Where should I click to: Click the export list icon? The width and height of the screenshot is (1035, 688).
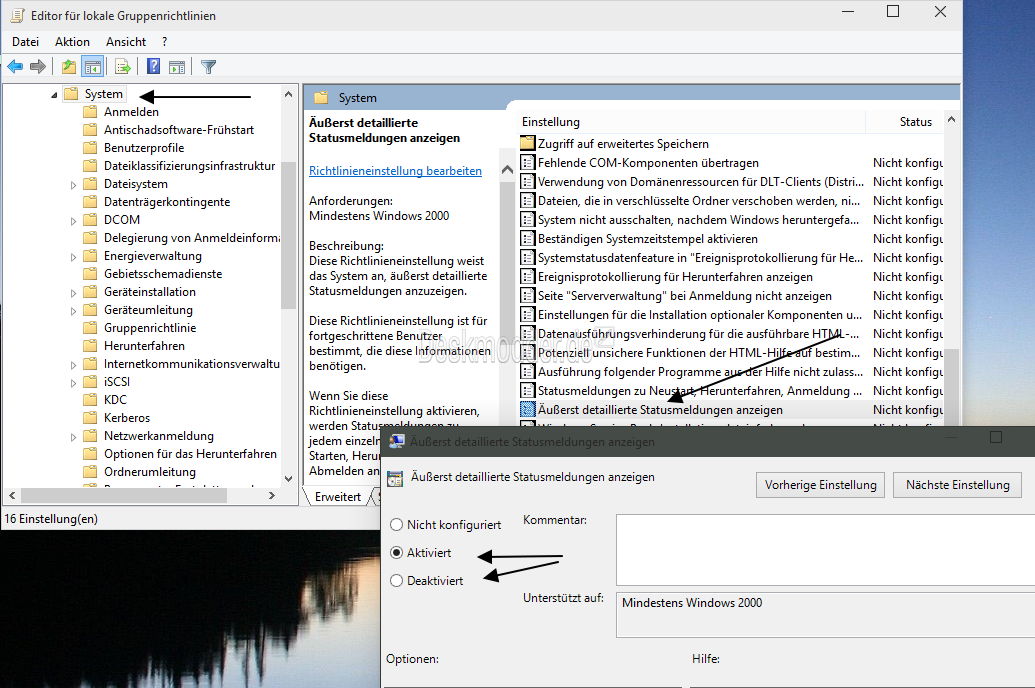pyautogui.click(x=123, y=67)
